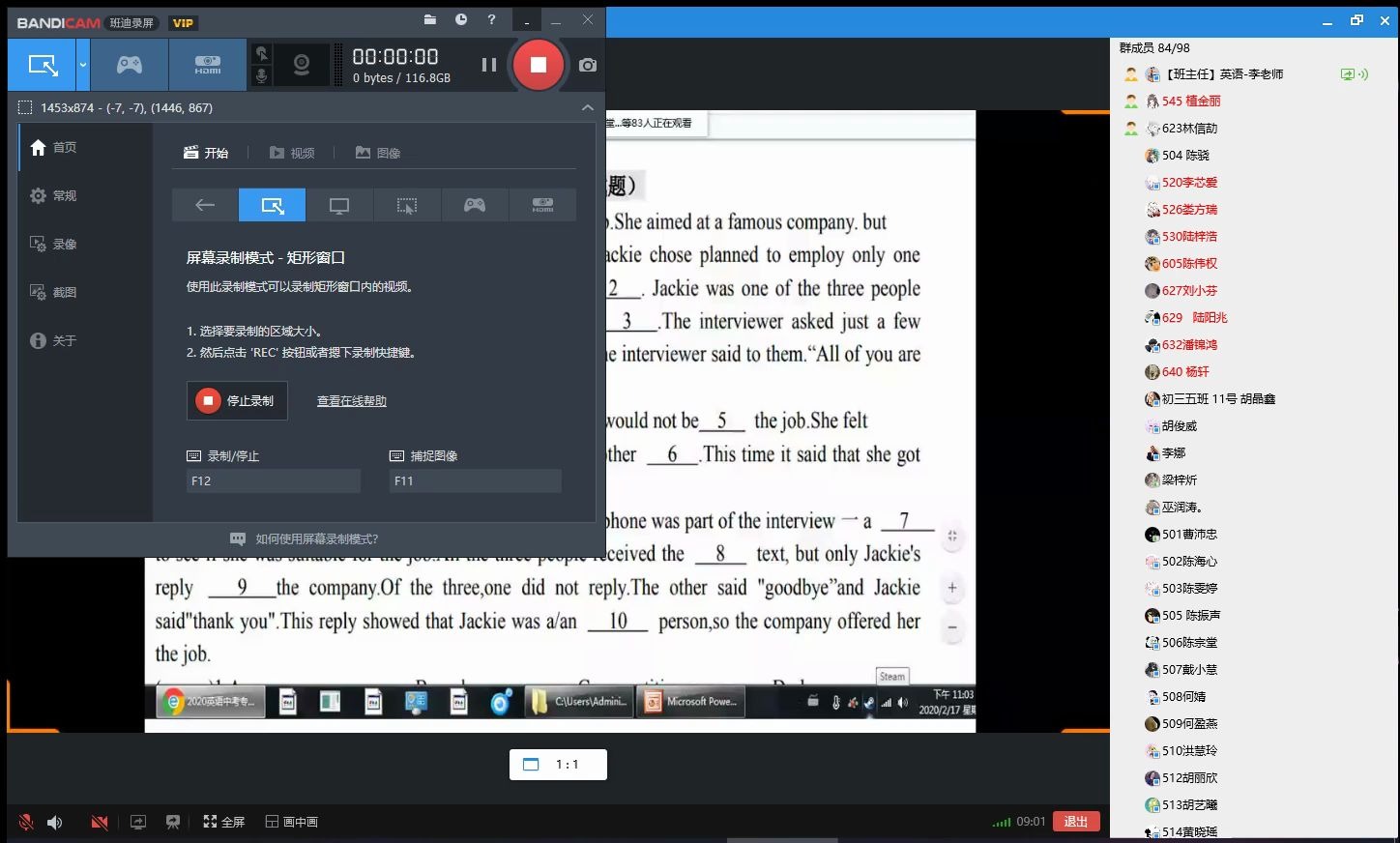Select member 509何盈燕

(x=1254, y=724)
